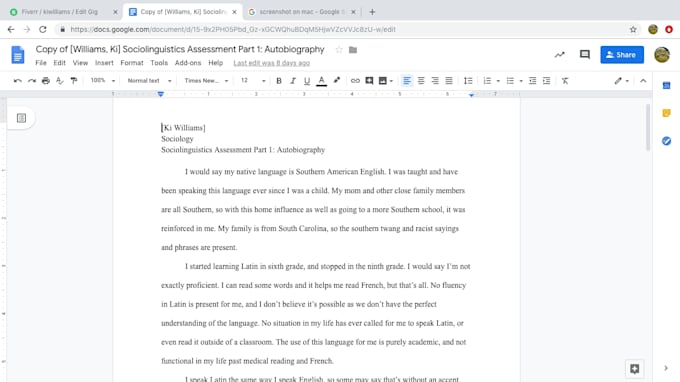Hide side panel with bottom chevron

click(x=666, y=368)
